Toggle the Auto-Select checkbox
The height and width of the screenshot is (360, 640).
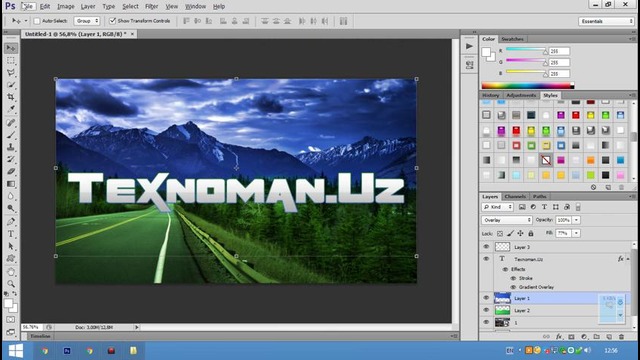point(37,21)
